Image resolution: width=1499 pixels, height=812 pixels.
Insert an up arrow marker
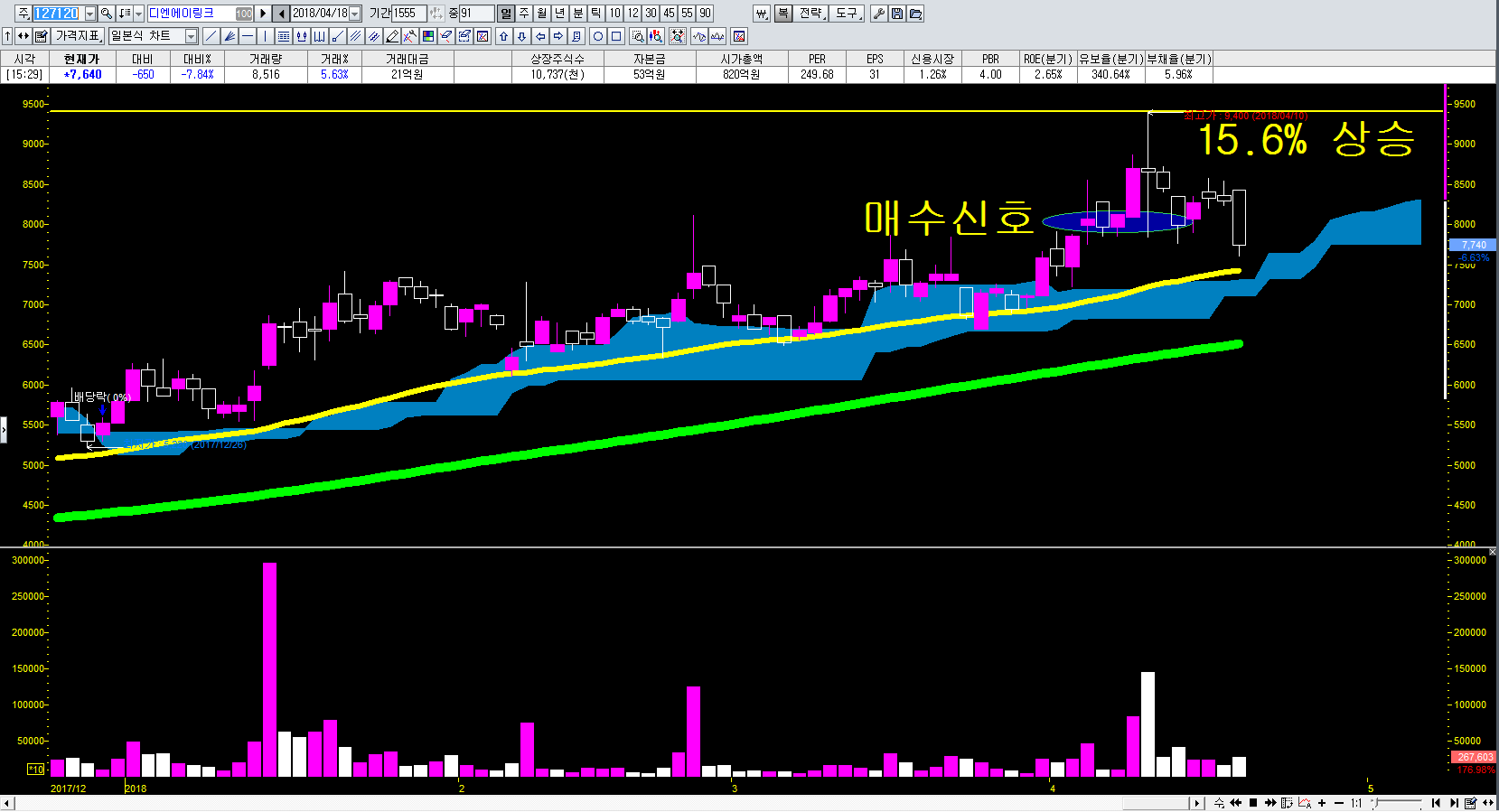[503, 36]
